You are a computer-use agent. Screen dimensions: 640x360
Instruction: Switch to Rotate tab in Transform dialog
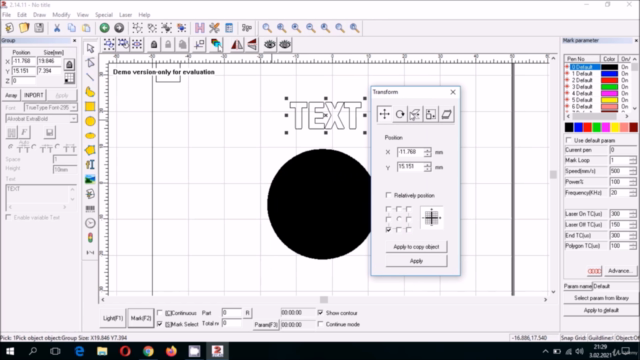tap(400, 114)
